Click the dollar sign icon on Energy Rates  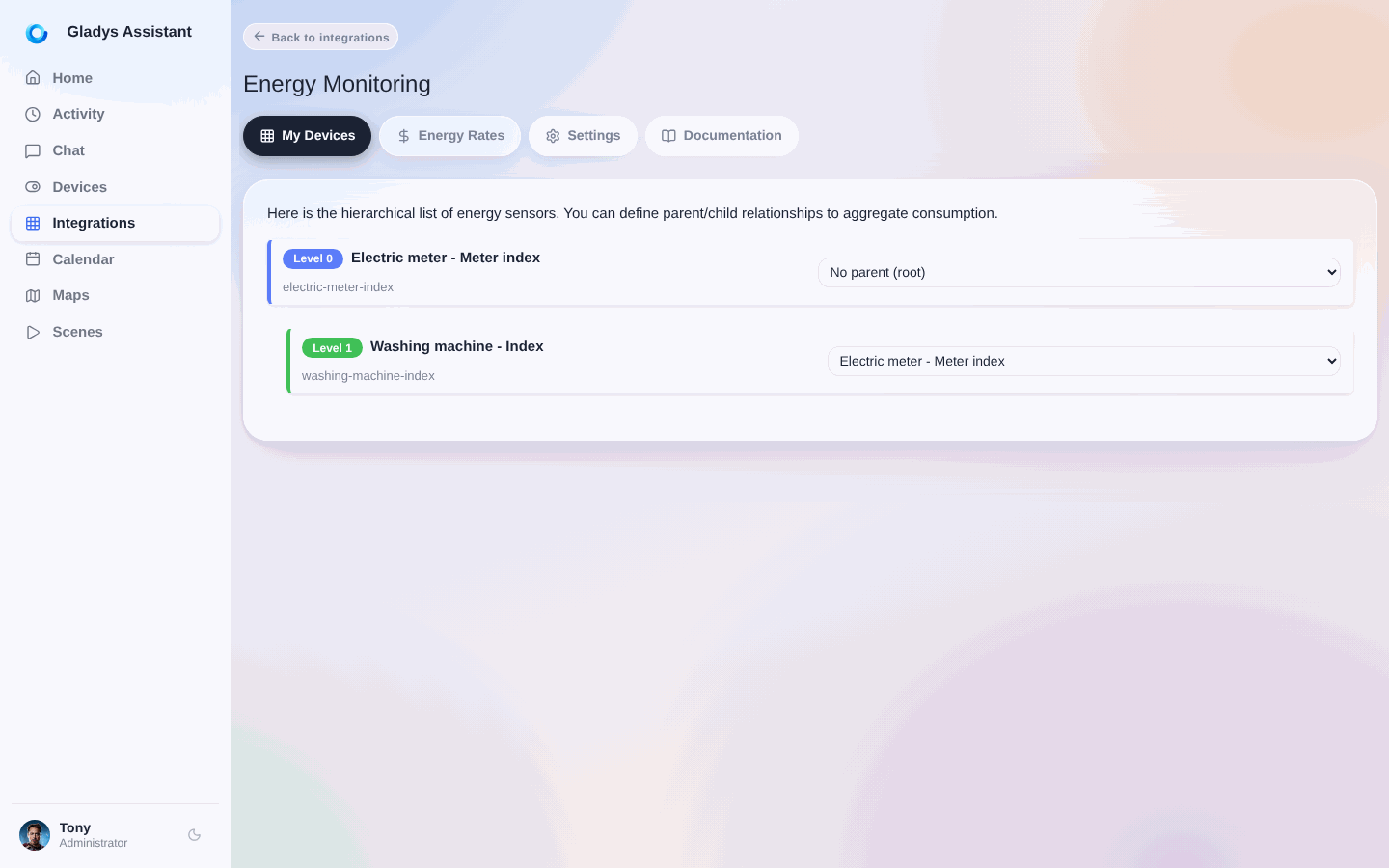click(x=404, y=136)
